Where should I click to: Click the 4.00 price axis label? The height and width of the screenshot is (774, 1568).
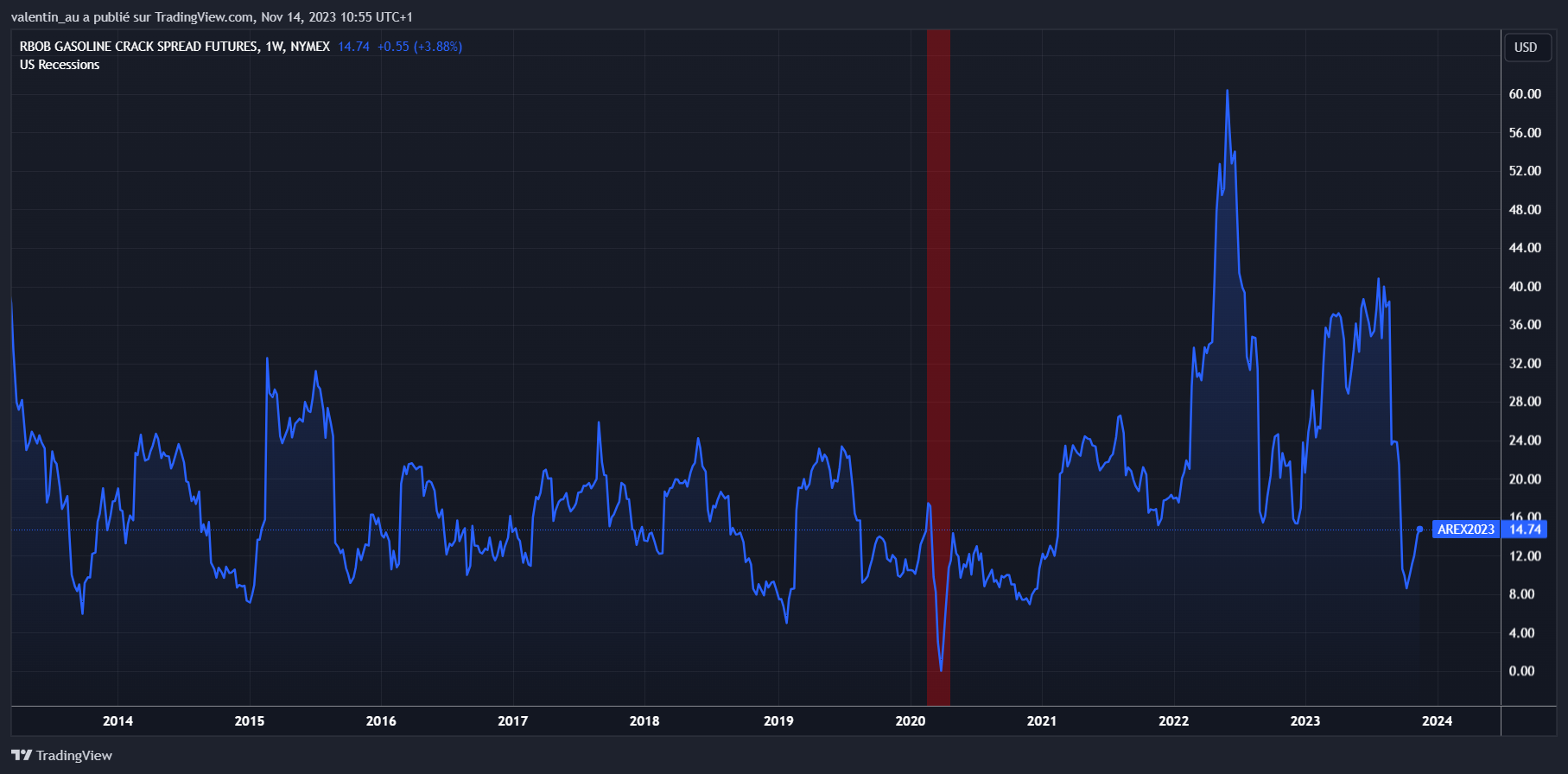pyautogui.click(x=1522, y=633)
